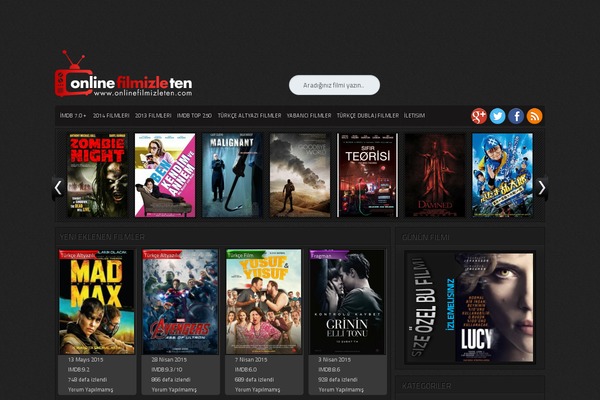Screen dimensions: 600x400
Task: Open 2013 Filmleri menu item
Action: click(153, 116)
